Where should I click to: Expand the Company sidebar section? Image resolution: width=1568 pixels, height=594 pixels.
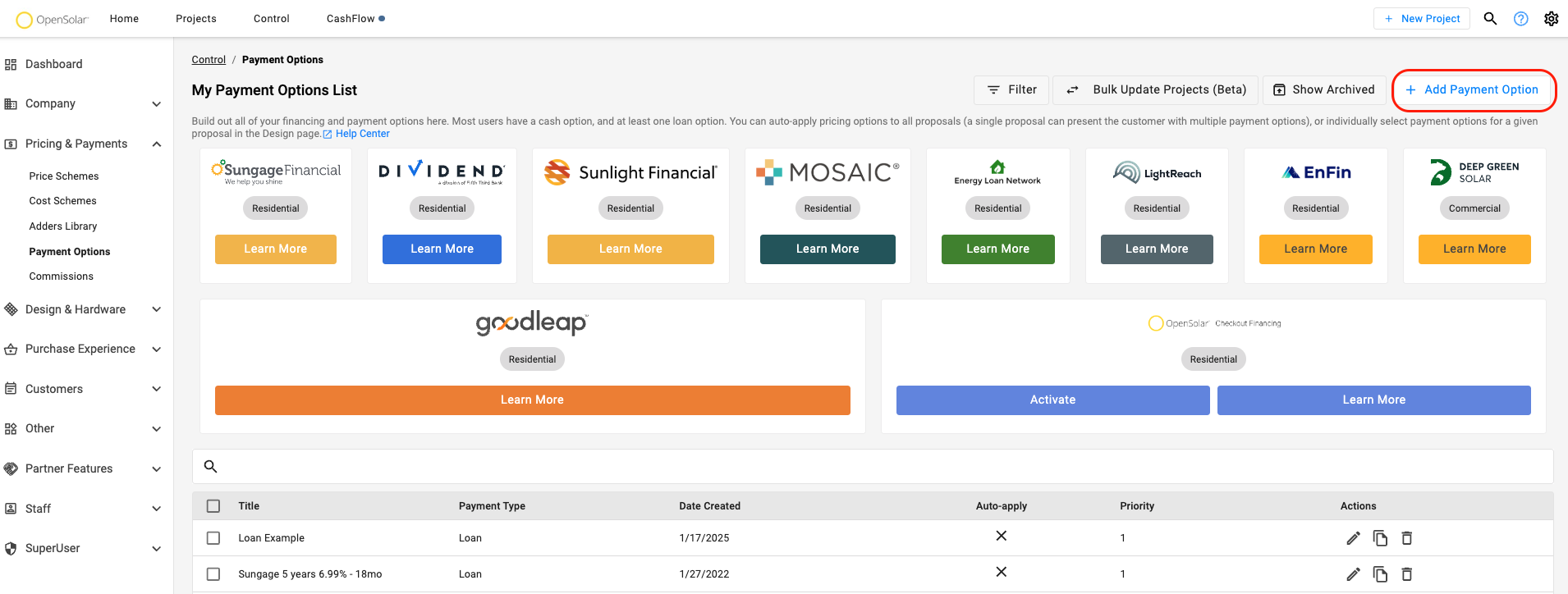click(x=156, y=103)
